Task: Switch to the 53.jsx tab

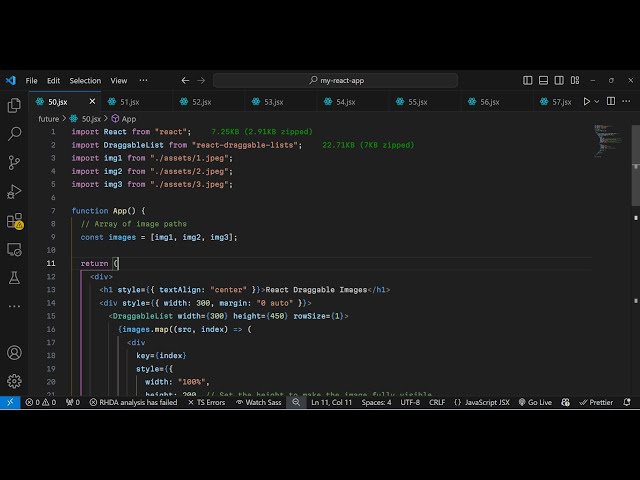Action: point(268,101)
